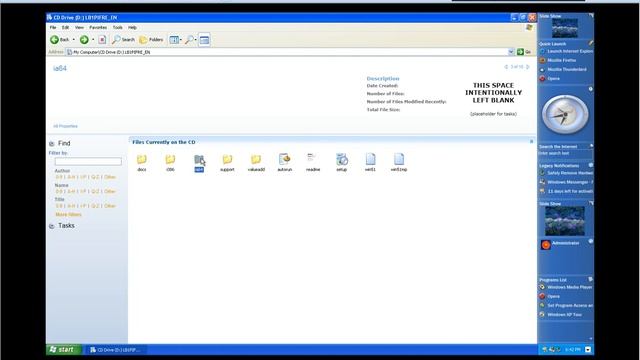Click the Address bar path field
Image resolution: width=640 pixels, height=360 pixels.
tap(287, 52)
